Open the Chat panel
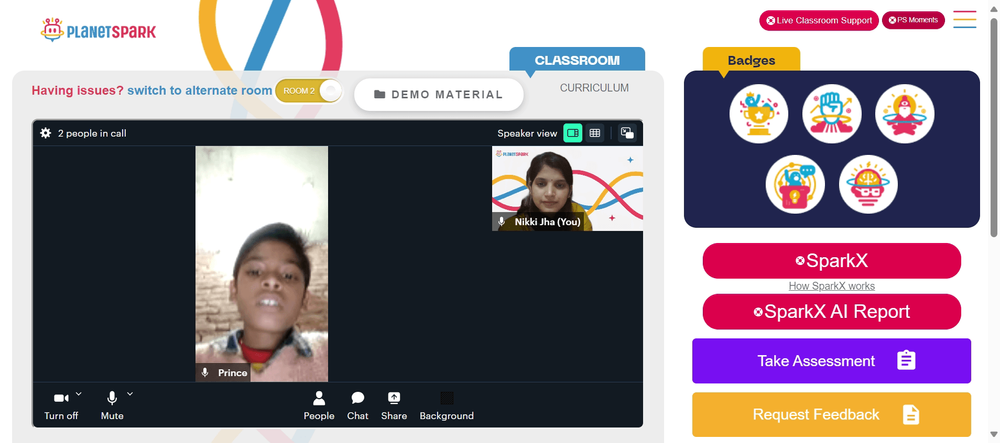This screenshot has height=443, width=1000. tap(358, 406)
